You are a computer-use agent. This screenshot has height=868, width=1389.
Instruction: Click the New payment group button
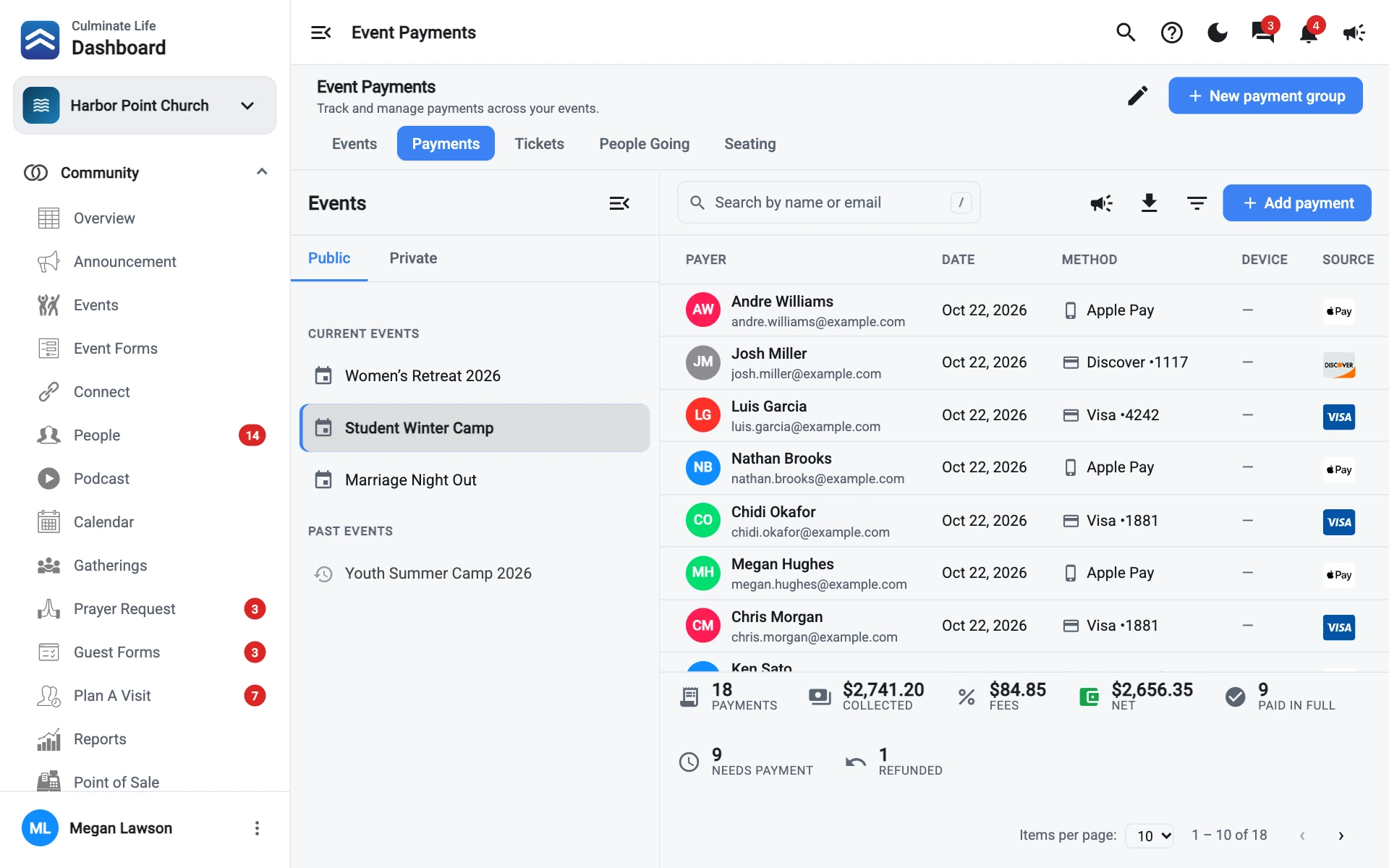1265,95
